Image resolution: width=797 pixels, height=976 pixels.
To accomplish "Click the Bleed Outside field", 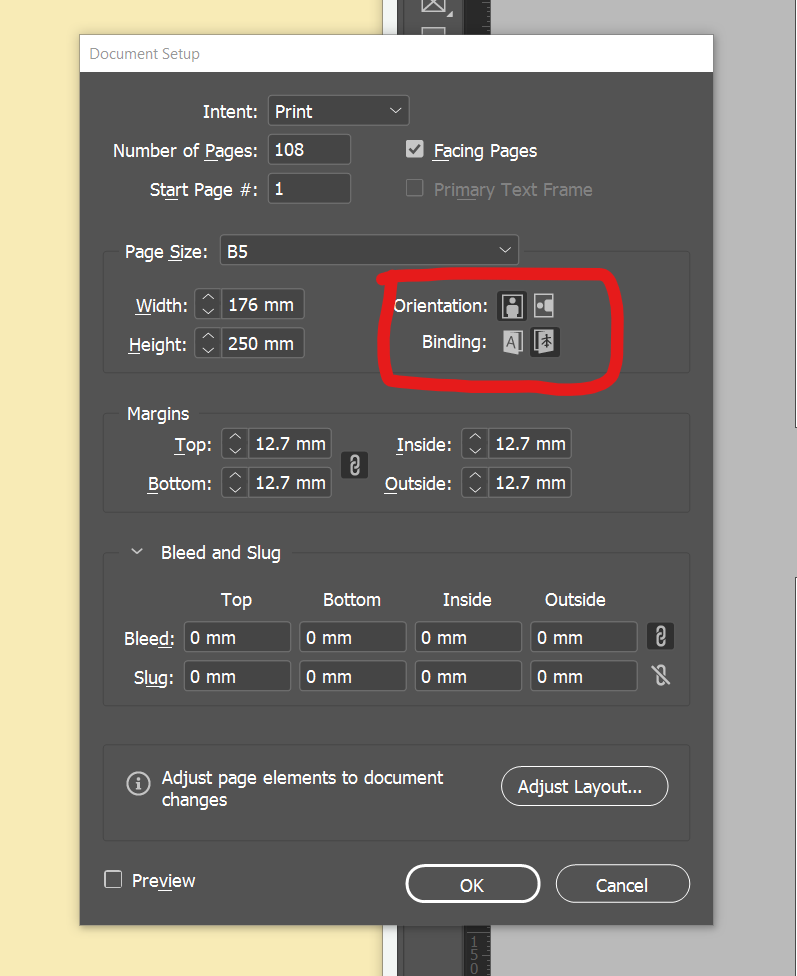I will pyautogui.click(x=584, y=637).
